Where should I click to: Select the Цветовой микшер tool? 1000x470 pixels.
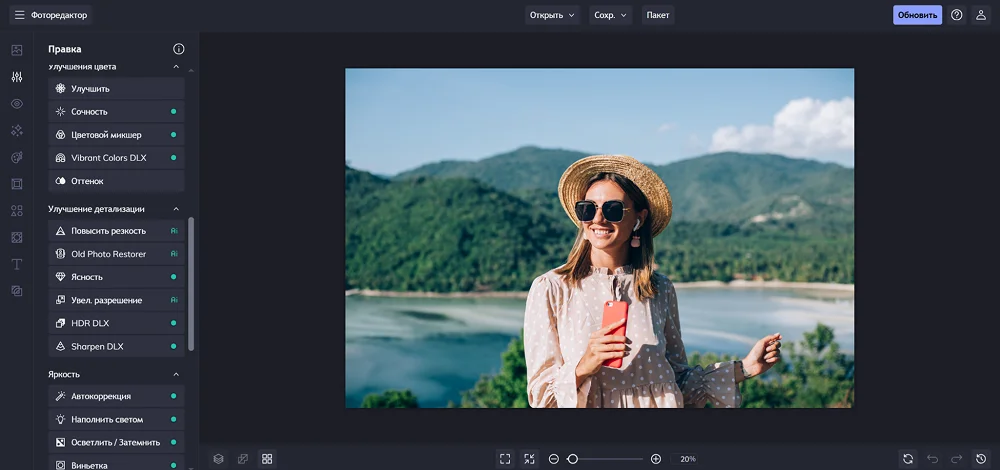106,135
